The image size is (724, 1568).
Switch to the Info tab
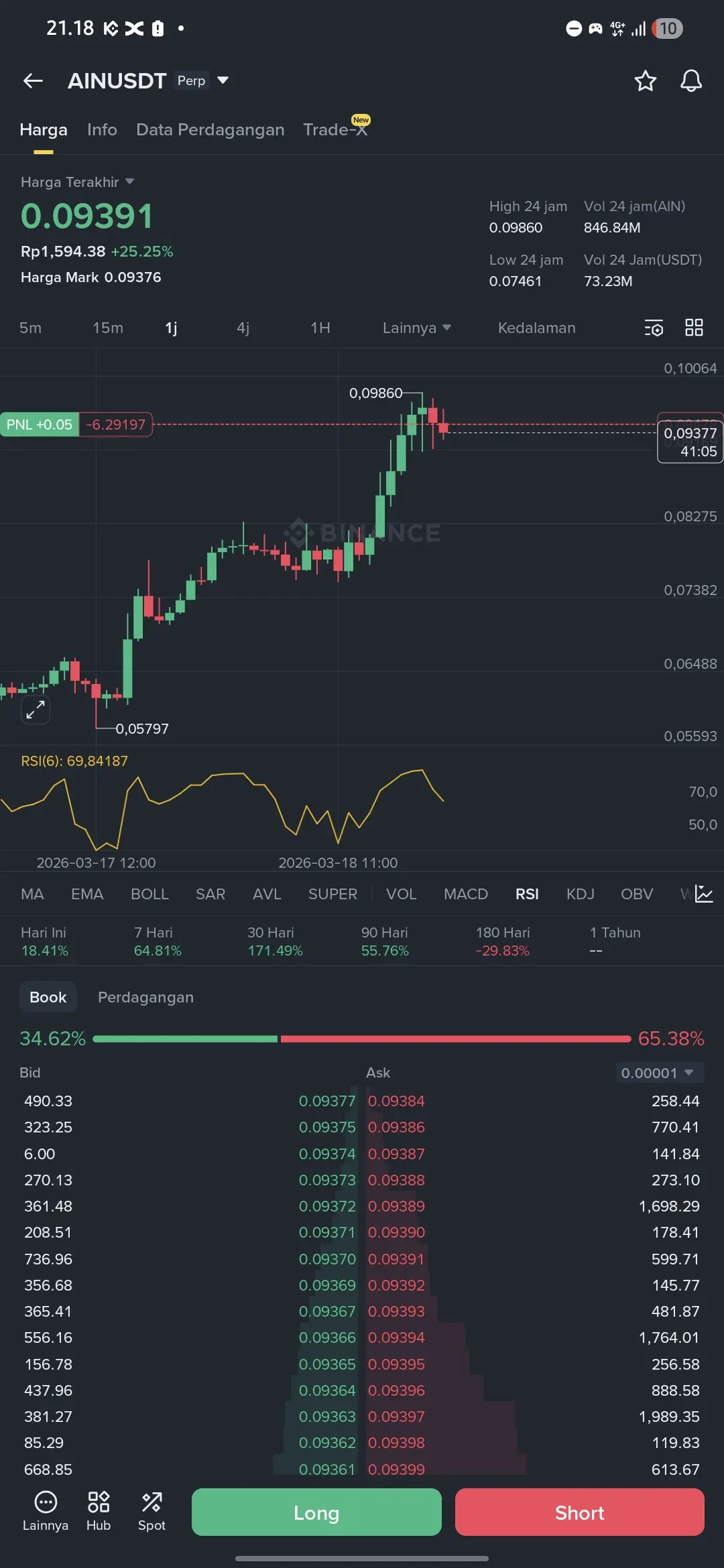tap(102, 129)
